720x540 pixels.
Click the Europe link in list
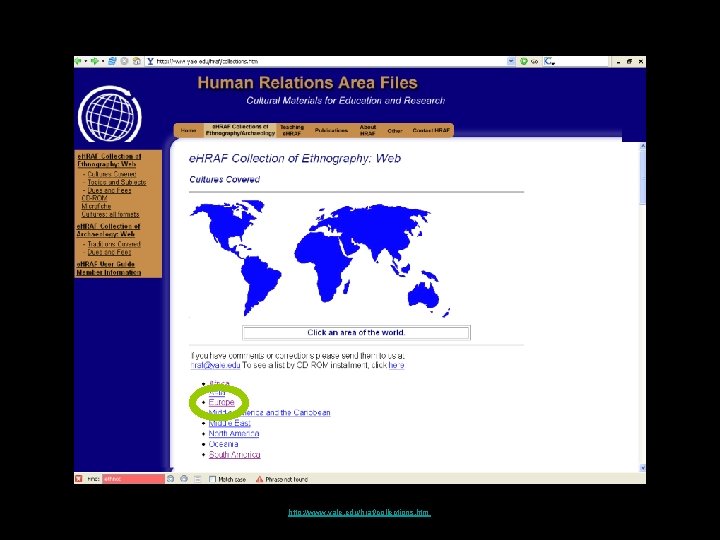pyautogui.click(x=221, y=402)
